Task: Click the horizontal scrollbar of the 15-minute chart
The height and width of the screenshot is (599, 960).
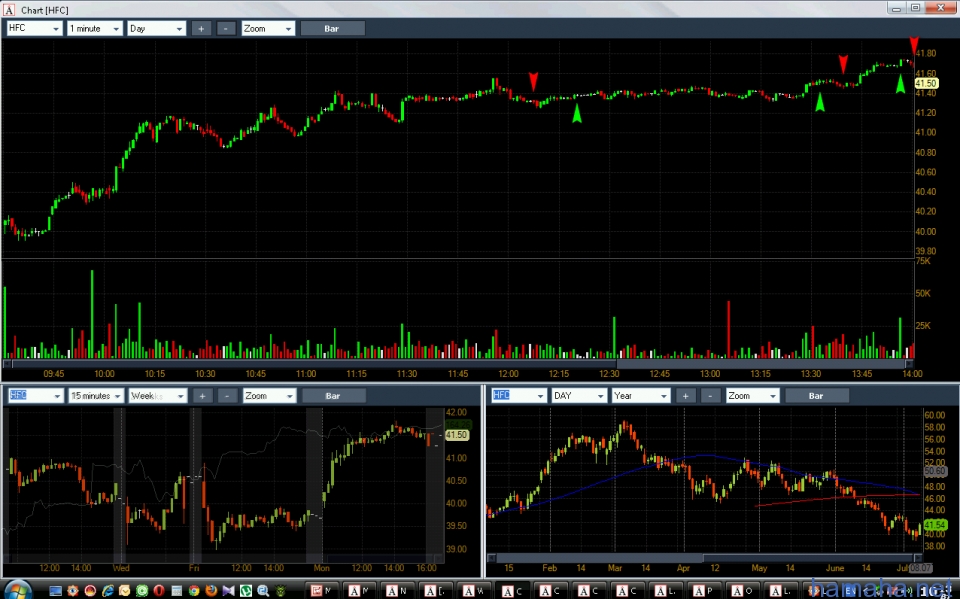Action: coord(223,559)
